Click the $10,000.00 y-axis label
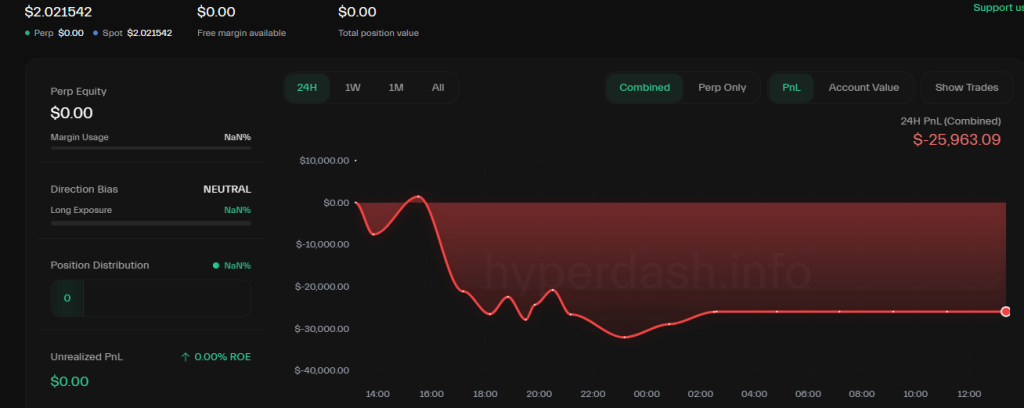 pos(325,161)
